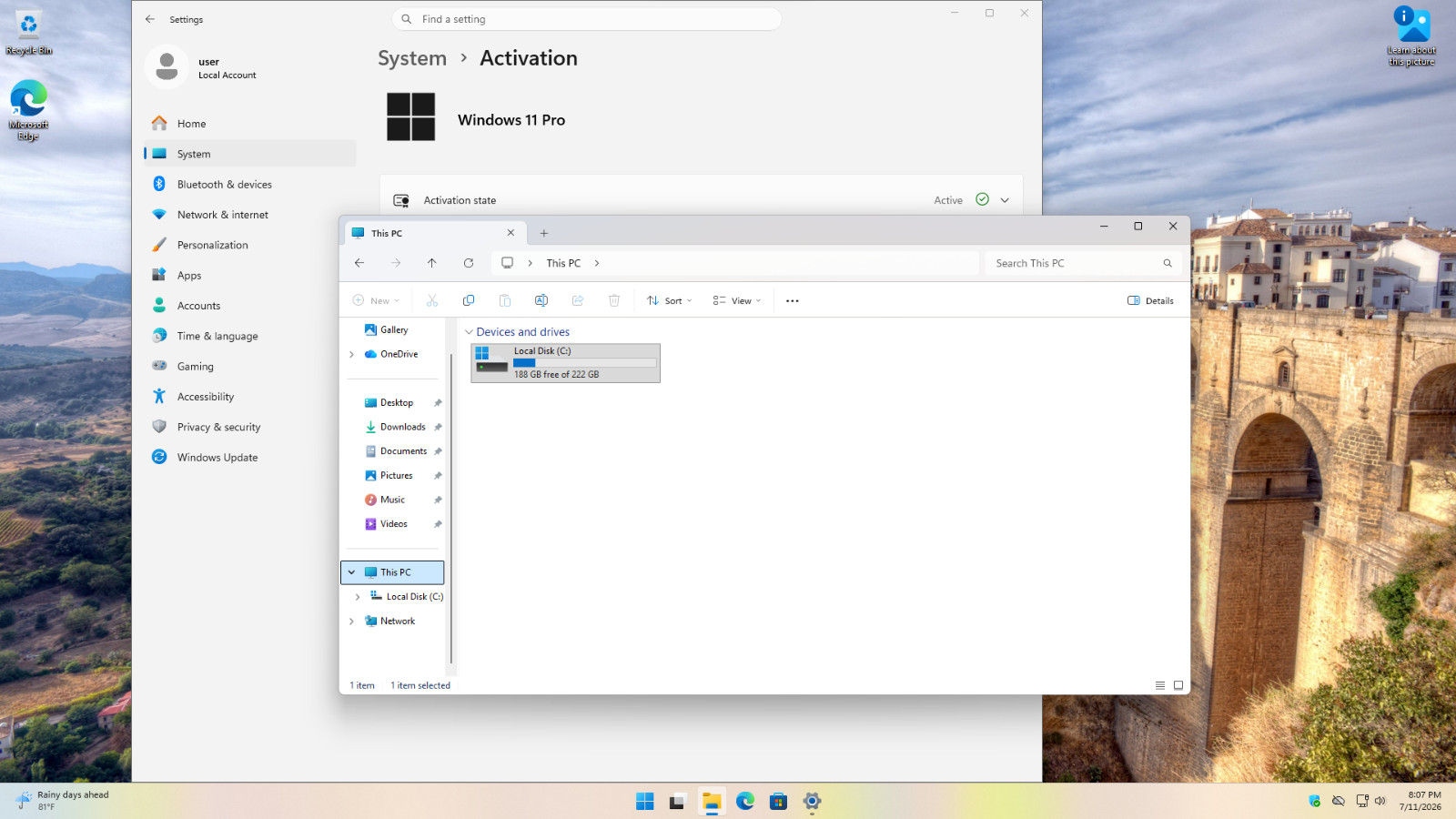Go back in the Settings window
Screen dimensions: 1456x819
(x=150, y=19)
